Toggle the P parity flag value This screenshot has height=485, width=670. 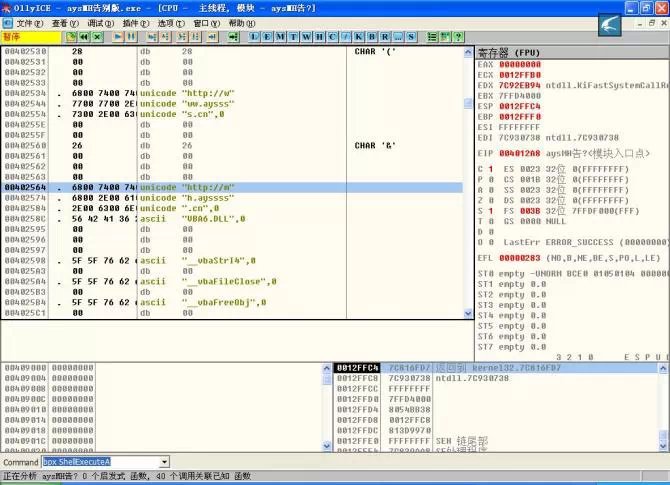(491, 180)
